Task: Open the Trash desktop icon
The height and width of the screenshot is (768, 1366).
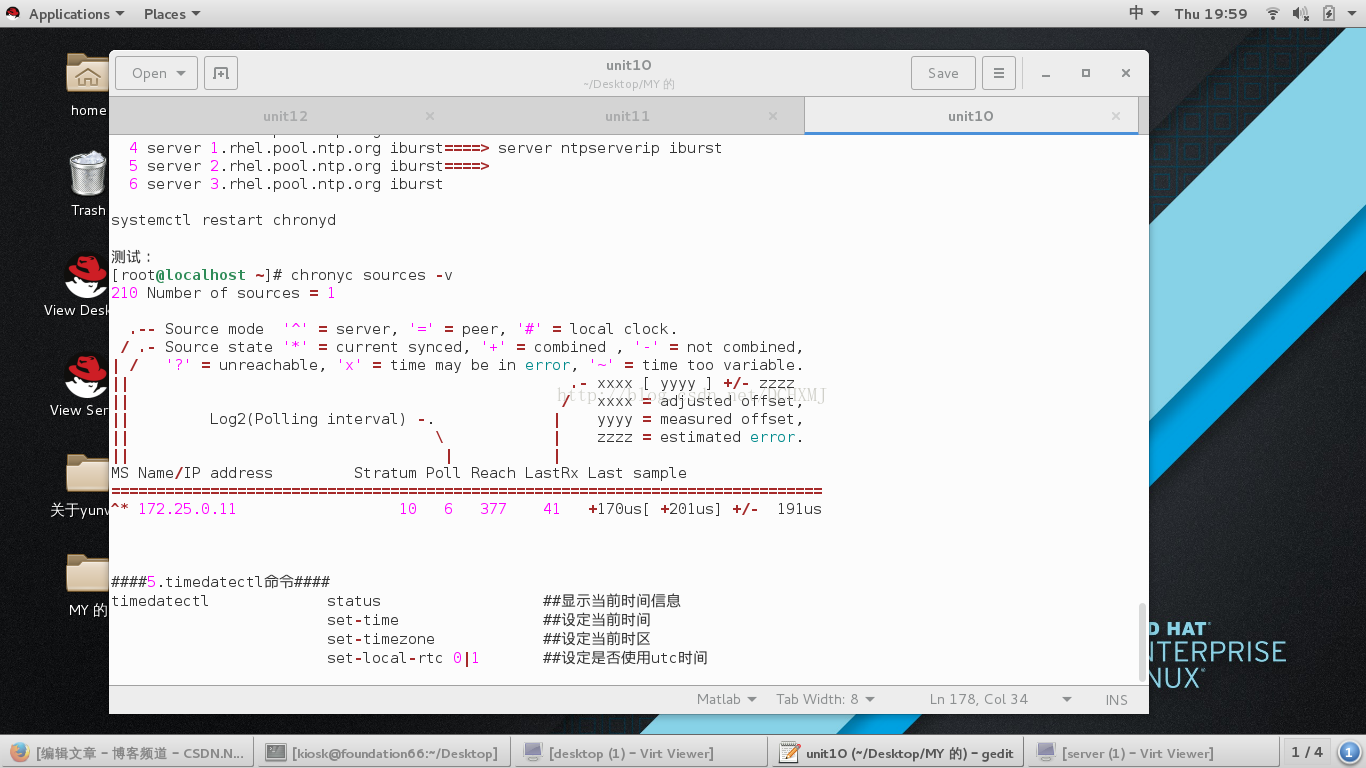Action: (x=88, y=183)
